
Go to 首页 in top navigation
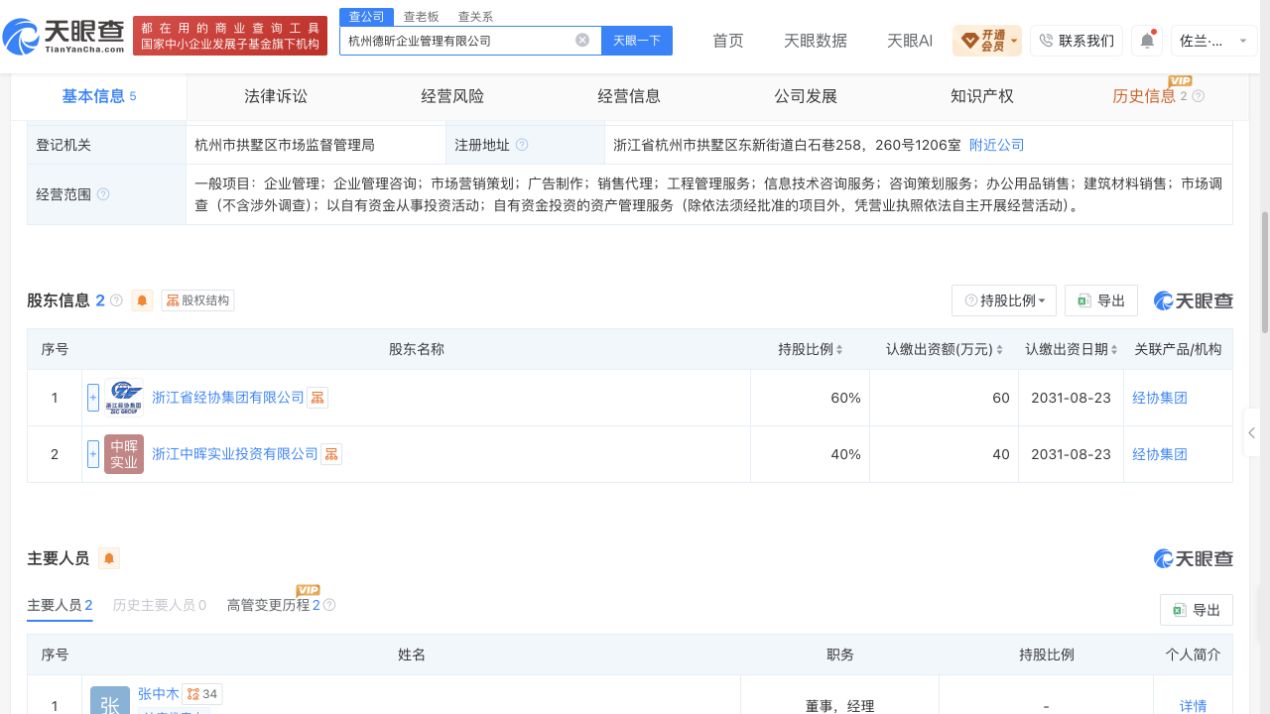pyautogui.click(x=728, y=41)
